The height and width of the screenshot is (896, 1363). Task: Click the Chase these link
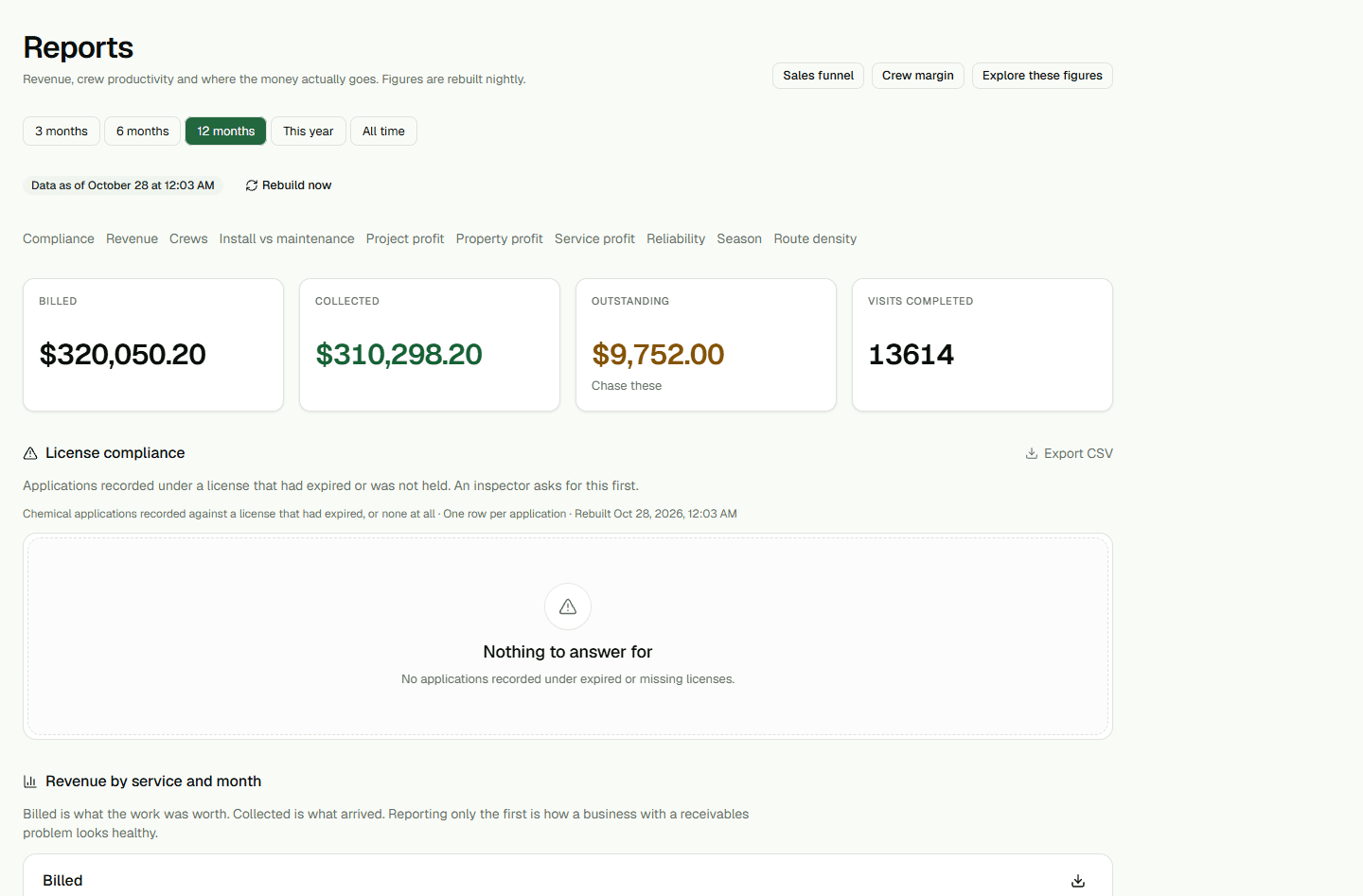[x=627, y=386]
